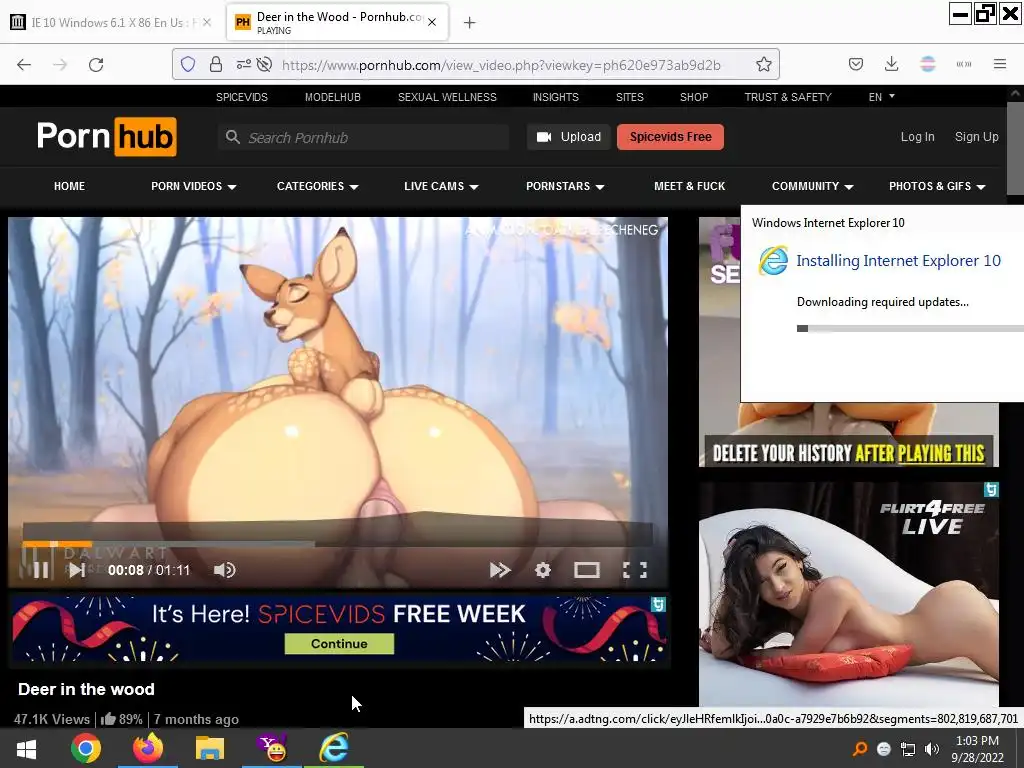Open the Windows Start button
Screen dimensions: 1024x768
click(26, 748)
